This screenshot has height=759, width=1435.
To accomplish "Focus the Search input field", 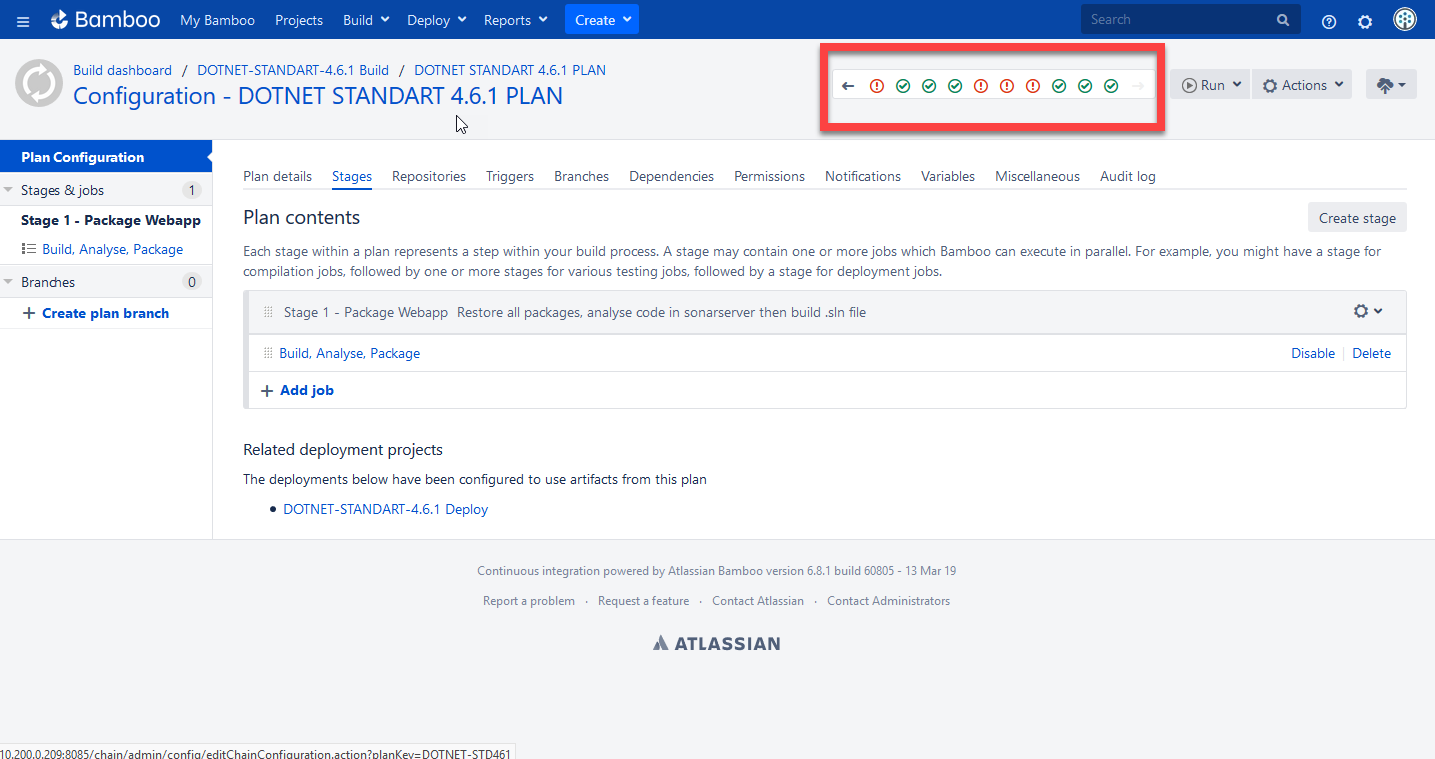I will [1190, 20].
